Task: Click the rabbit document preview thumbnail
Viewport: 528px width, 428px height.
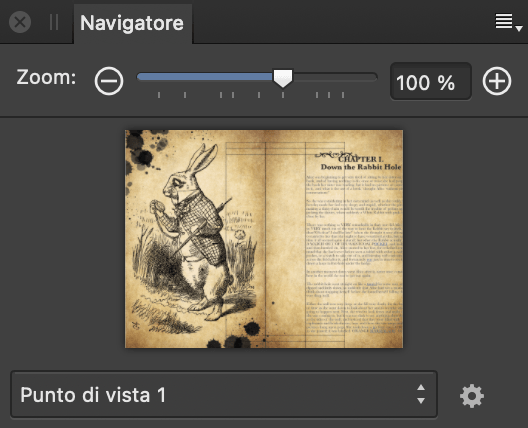Action: [x=264, y=239]
